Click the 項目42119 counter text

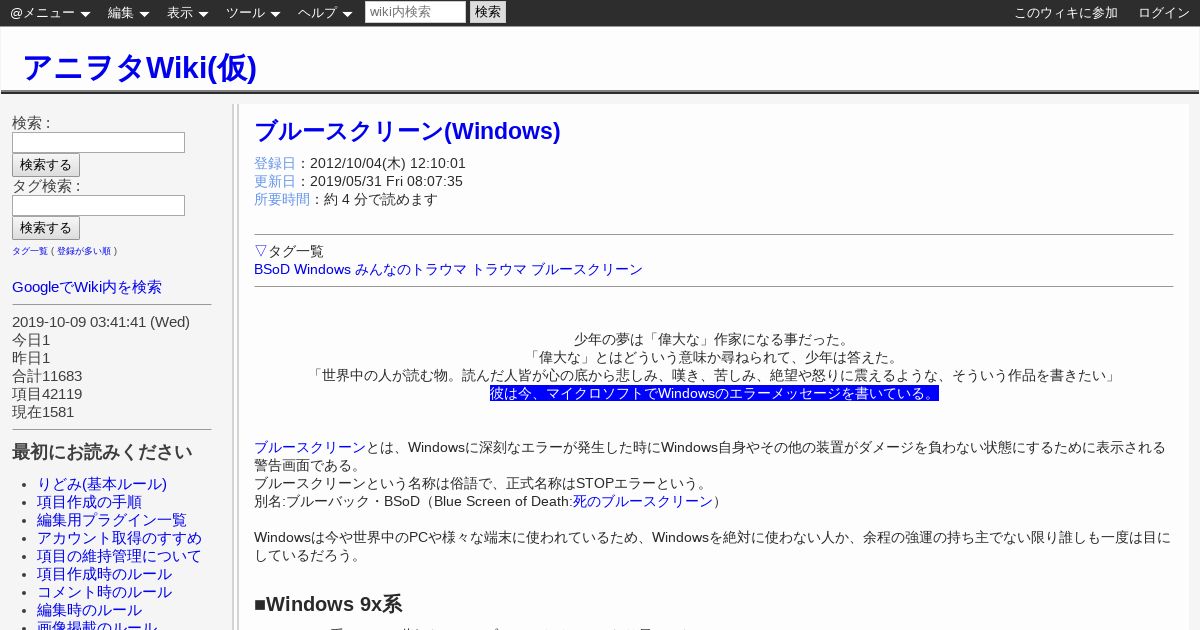coord(47,394)
